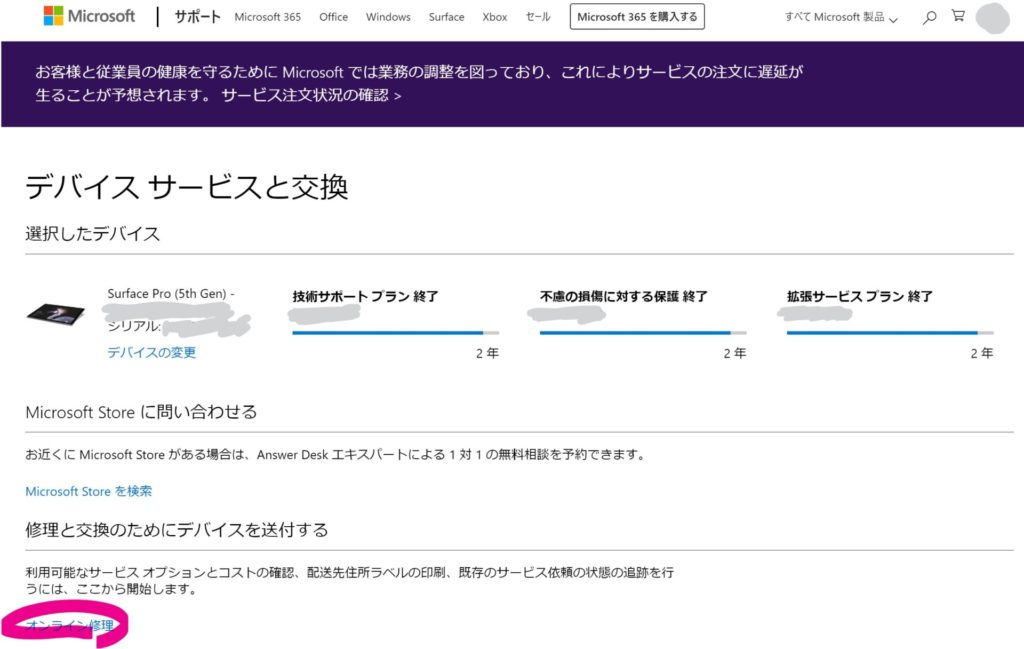The image size is (1024, 649).
Task: Click the Microsoft logo
Action: coord(88,15)
